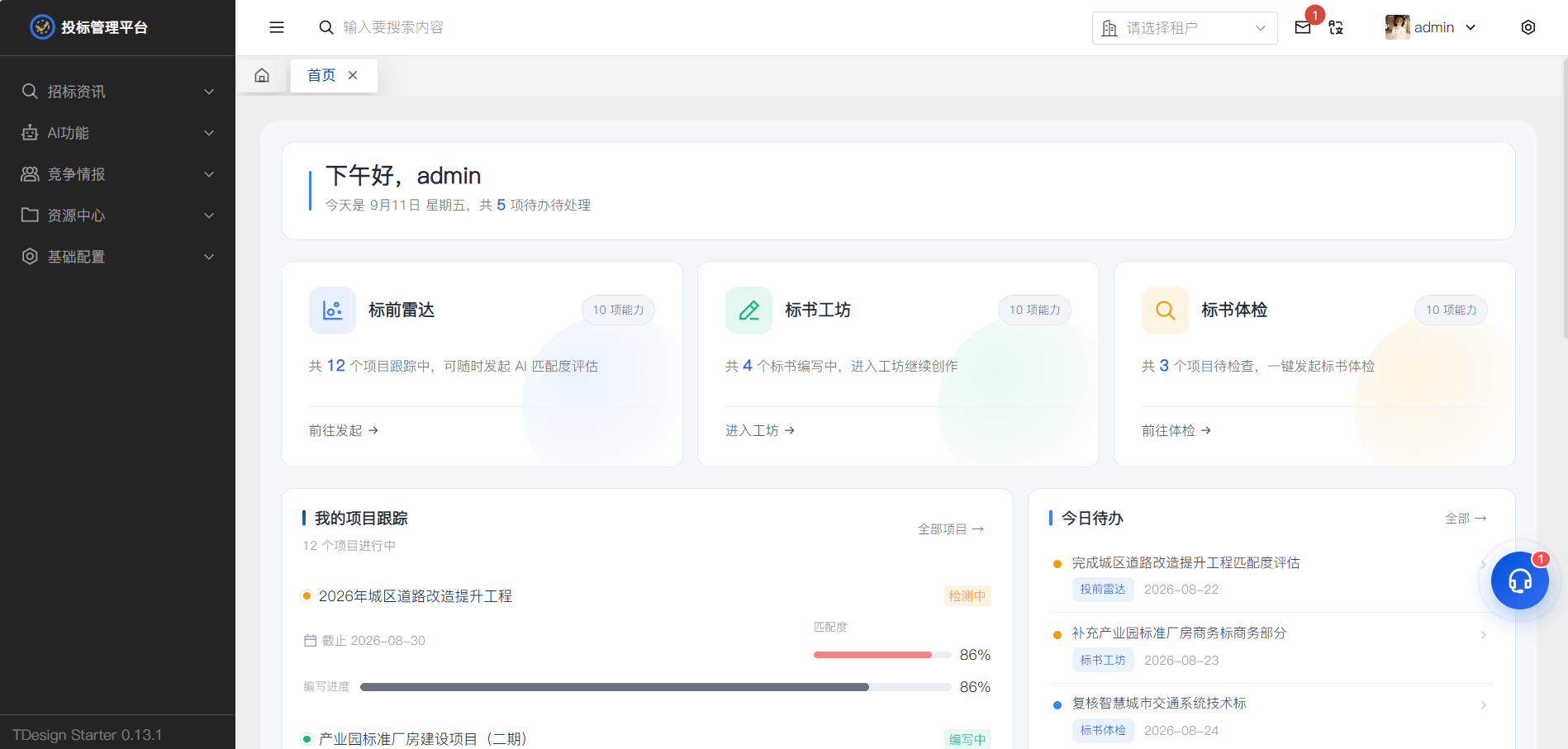The height and width of the screenshot is (749, 1568).
Task: Click the 投前雷达 tag in todo list
Action: coord(1103,589)
